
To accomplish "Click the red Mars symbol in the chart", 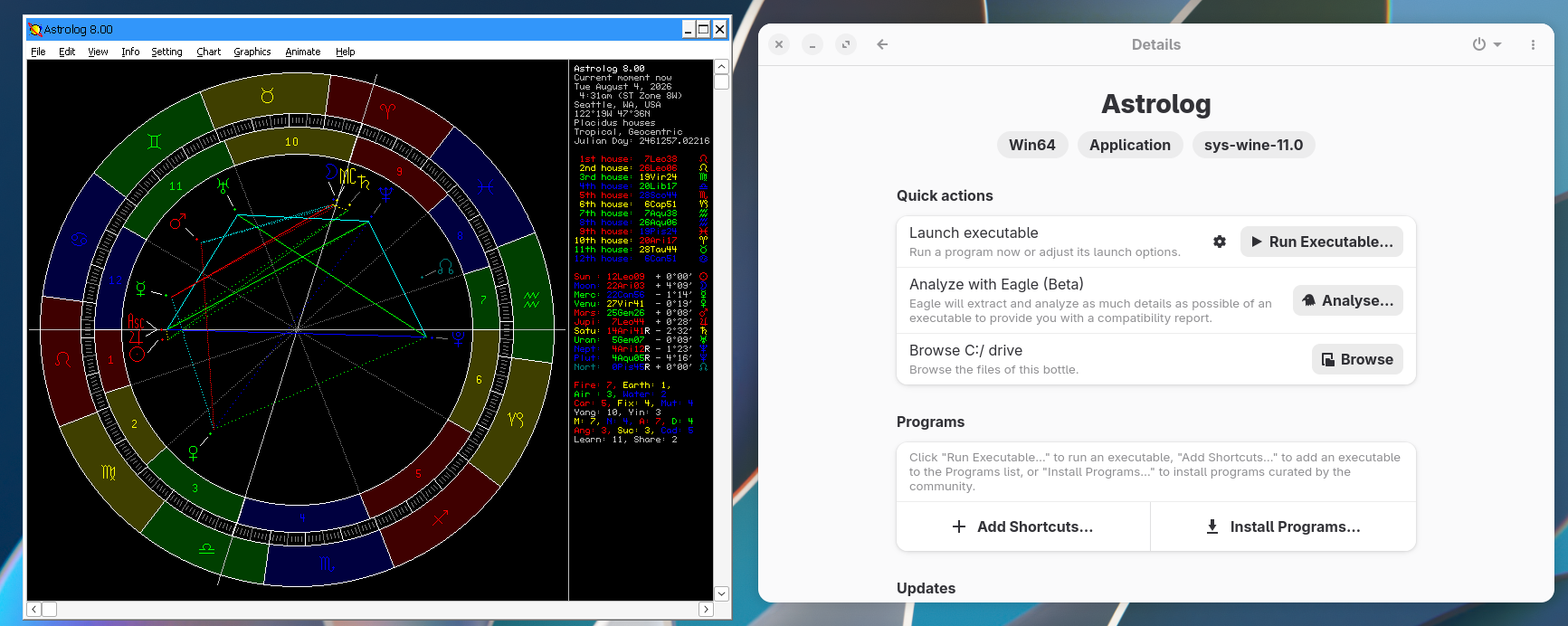I will click(x=178, y=221).
